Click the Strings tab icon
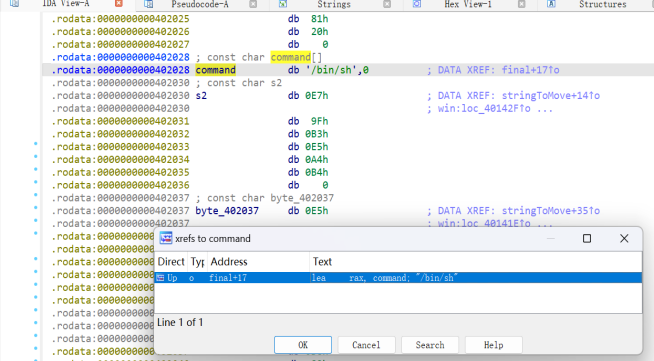The image size is (654, 361). coord(282,4)
